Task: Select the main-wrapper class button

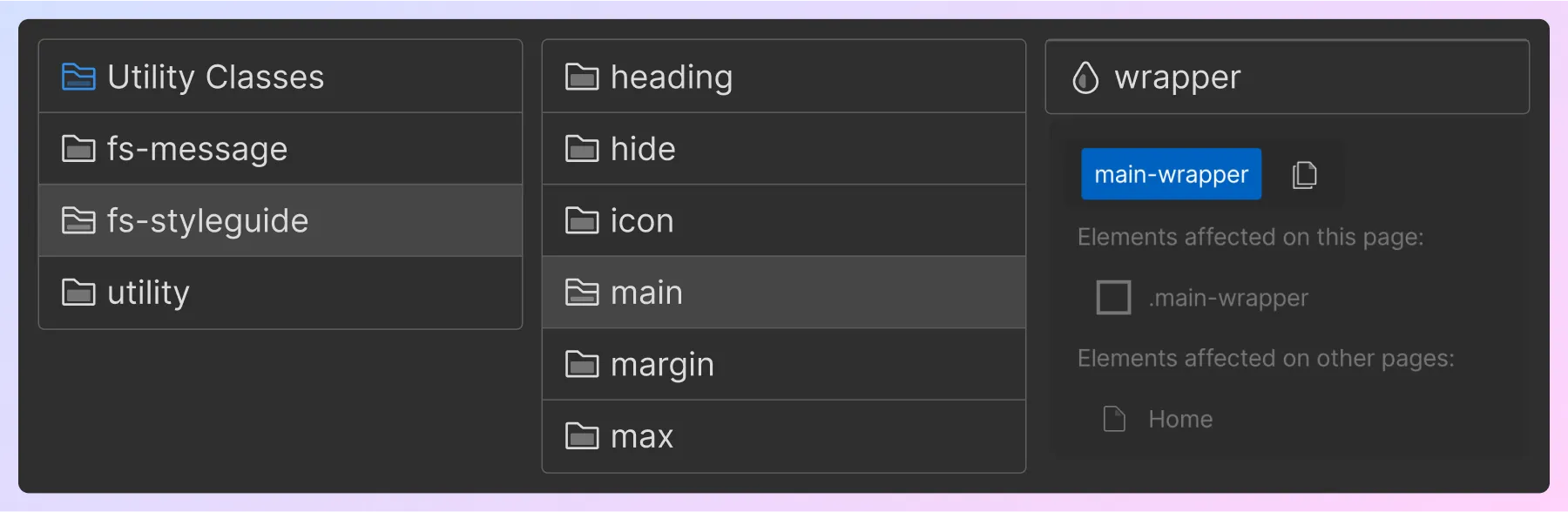Action: (1170, 173)
